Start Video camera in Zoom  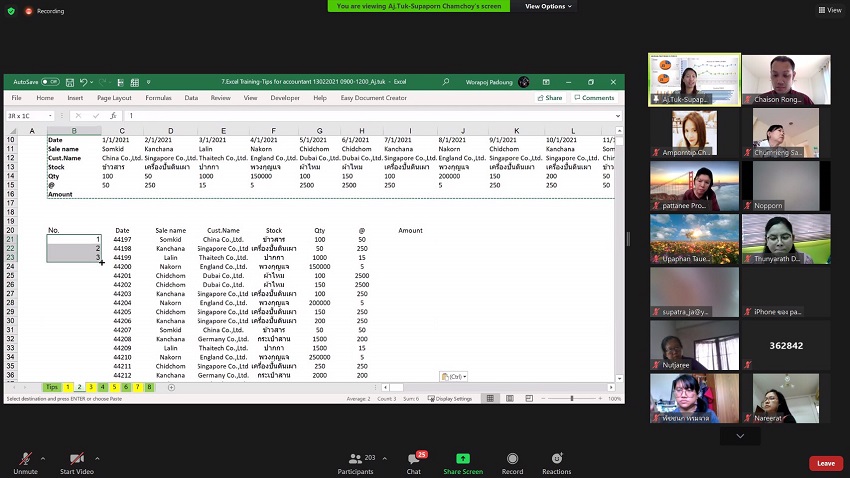77,462
